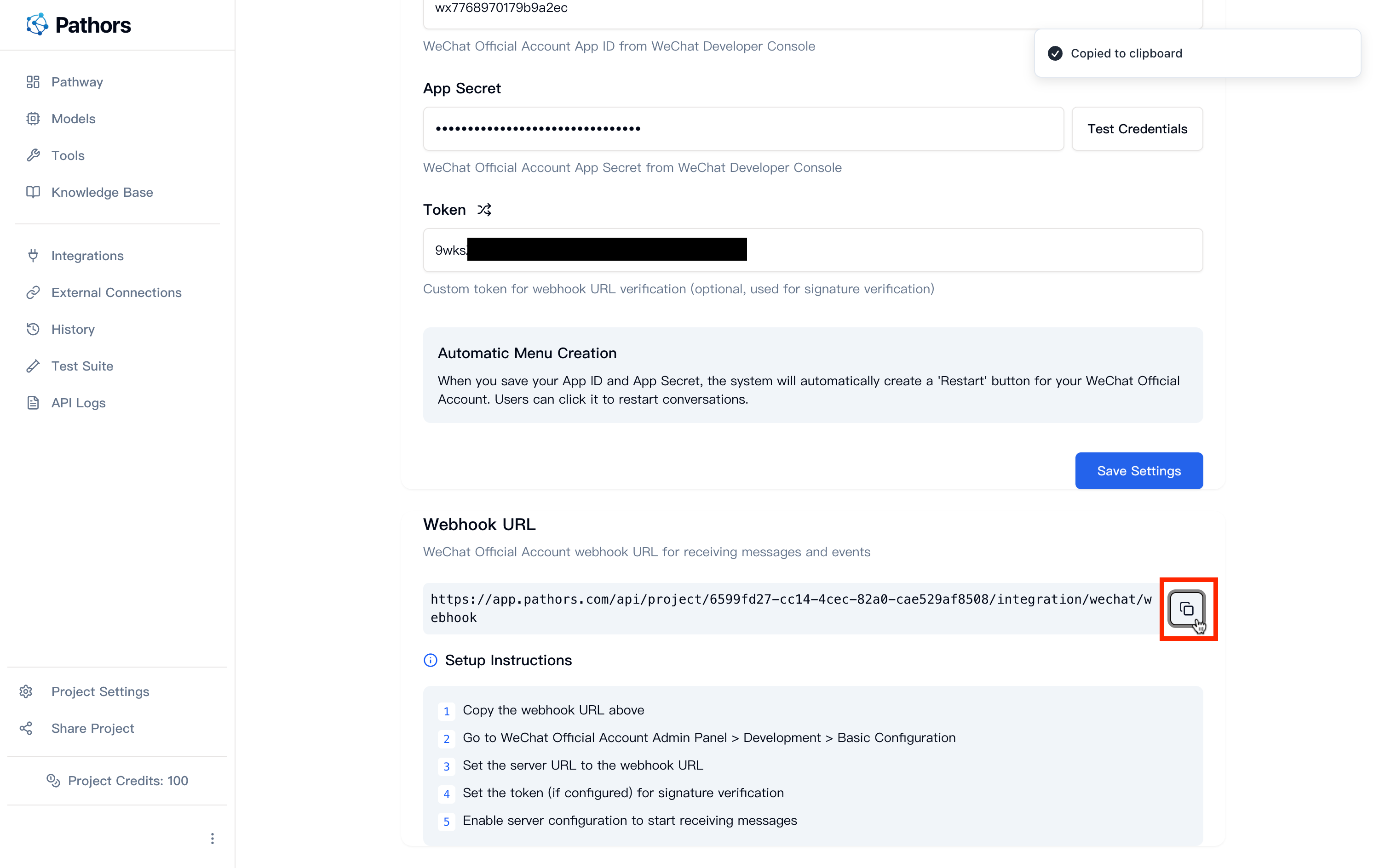Viewport: 1391px width, 868px height.
Task: Click the Tools wrench icon
Action: (33, 155)
